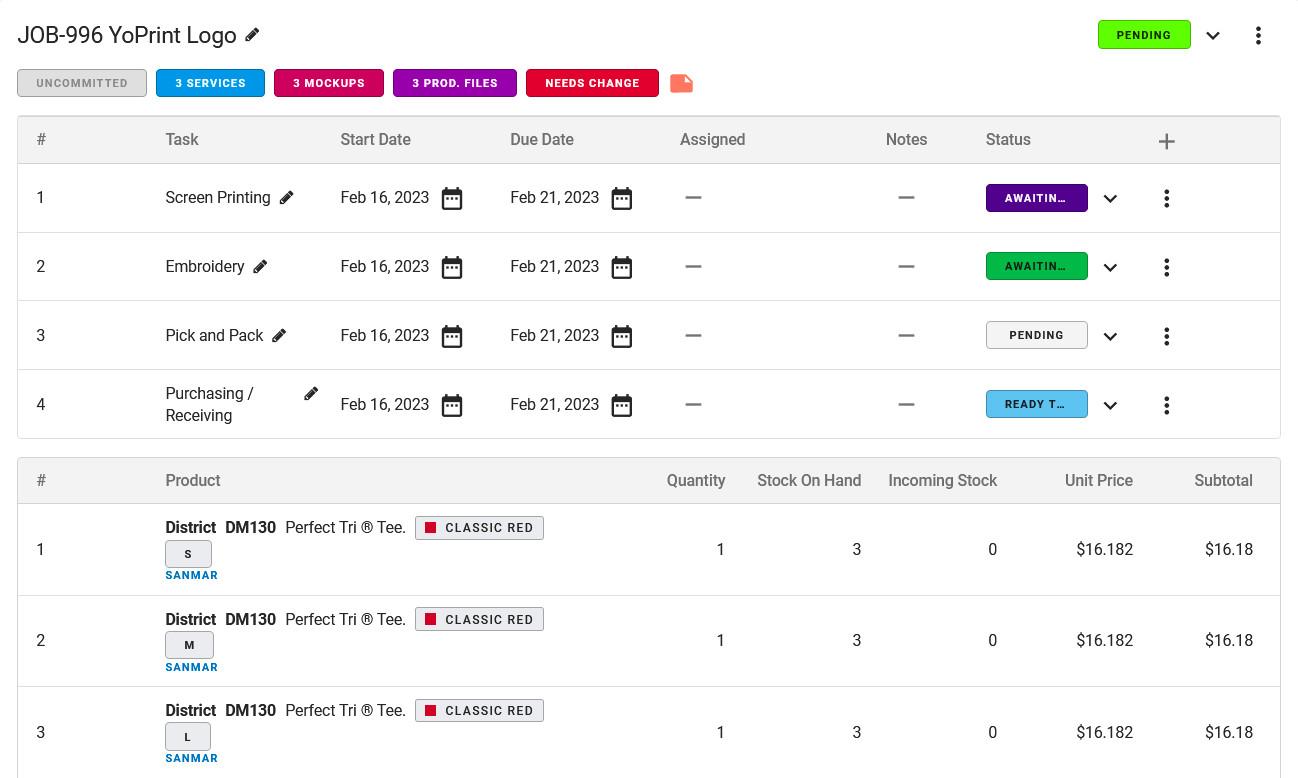Click the 3 Prod. Files button
This screenshot has width=1298, height=778.
point(454,83)
